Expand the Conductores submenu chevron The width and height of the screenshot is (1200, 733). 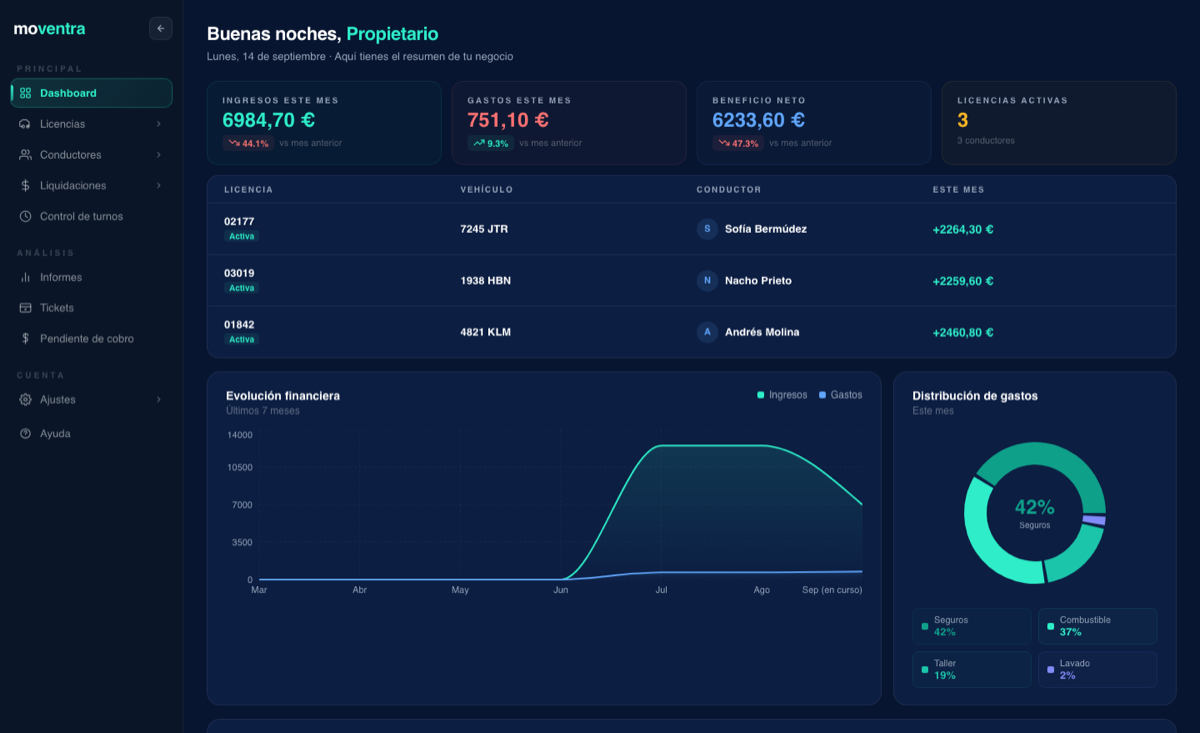coord(159,155)
